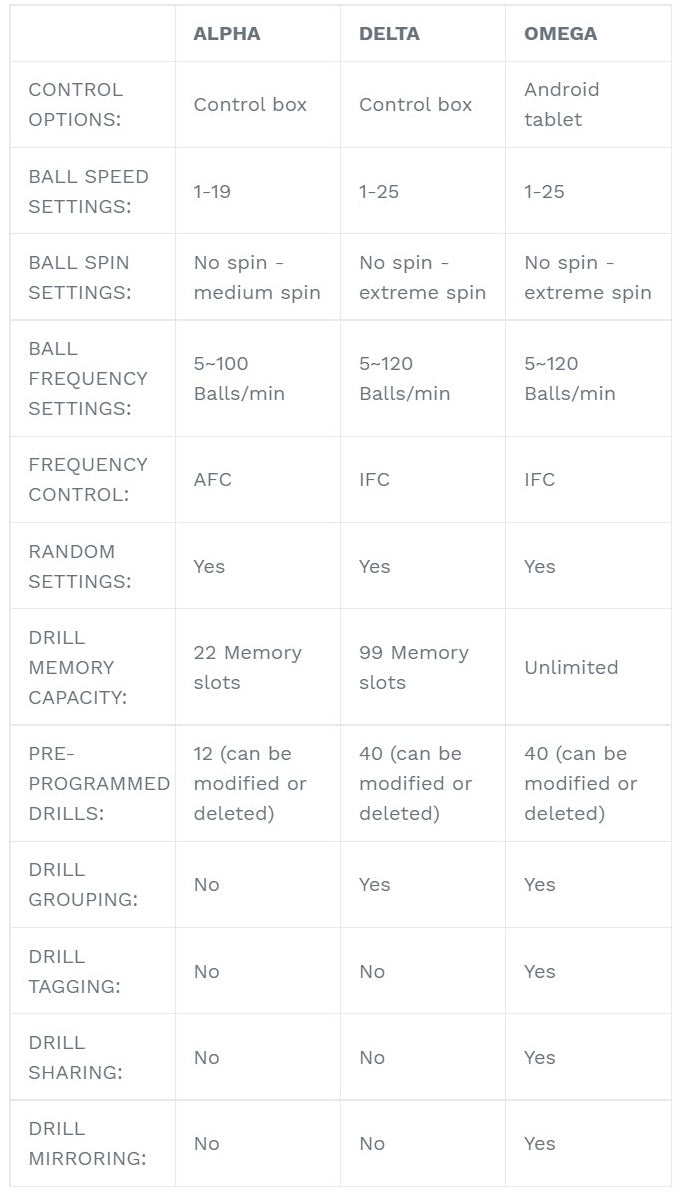The height and width of the screenshot is (1201, 683).
Task: Select the 5~100 Balls/min cell
Action: 239,378
